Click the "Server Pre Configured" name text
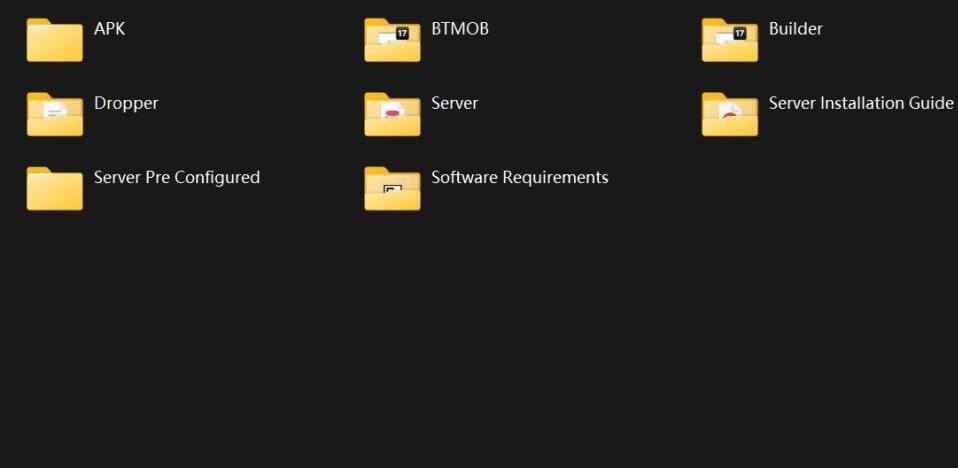This screenshot has height=468, width=958. tap(177, 177)
